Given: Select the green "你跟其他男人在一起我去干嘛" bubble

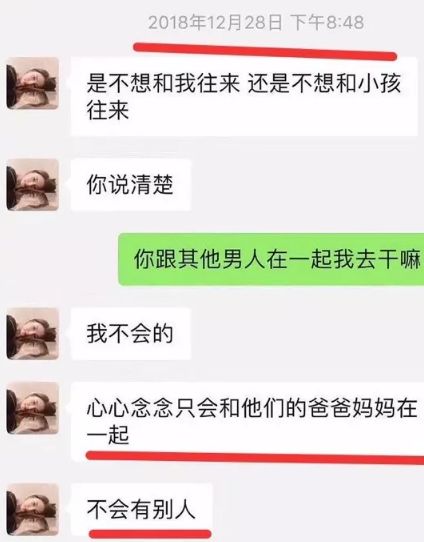Looking at the screenshot, I should point(271,259).
